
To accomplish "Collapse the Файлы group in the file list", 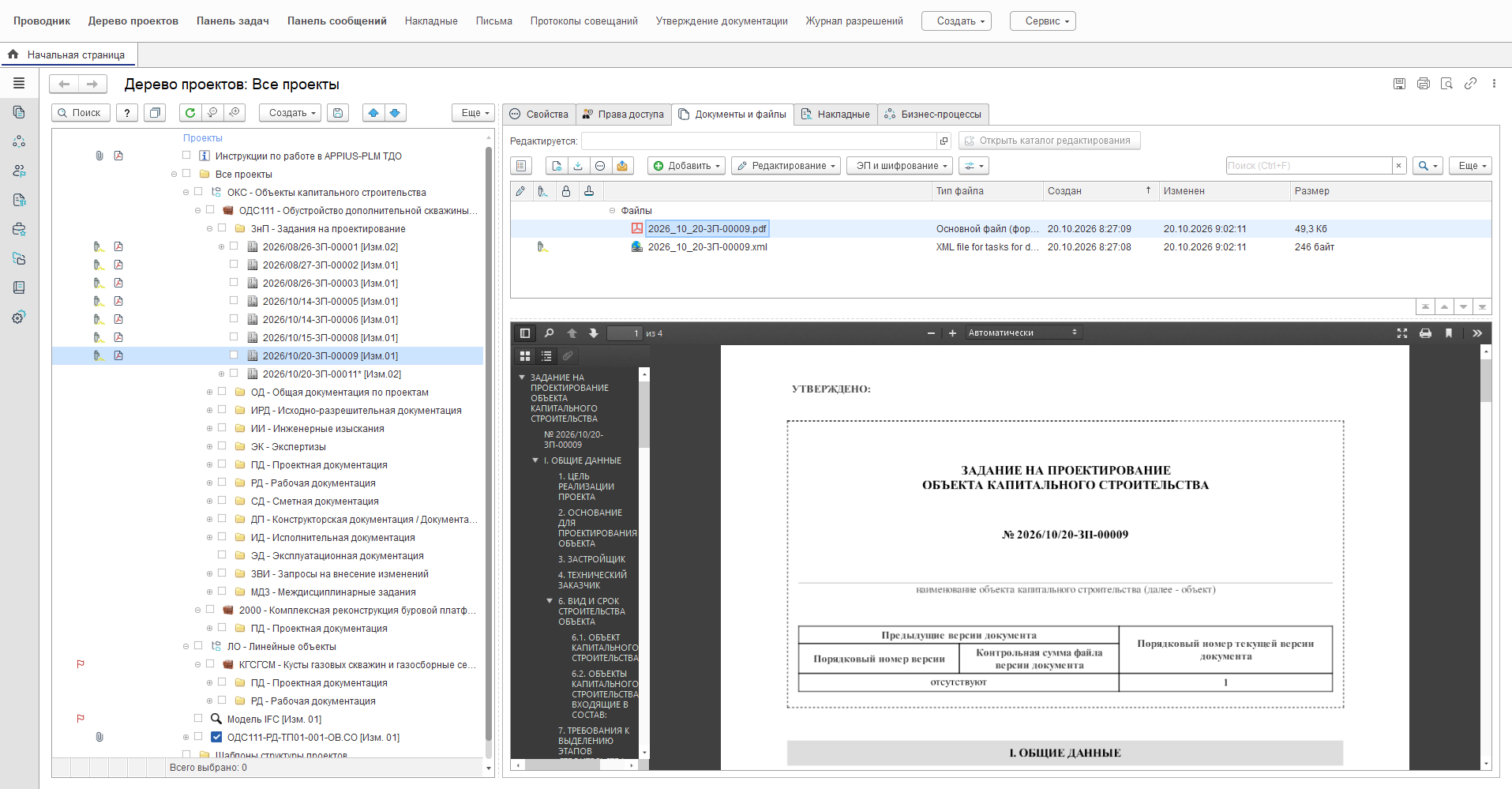I will [612, 211].
